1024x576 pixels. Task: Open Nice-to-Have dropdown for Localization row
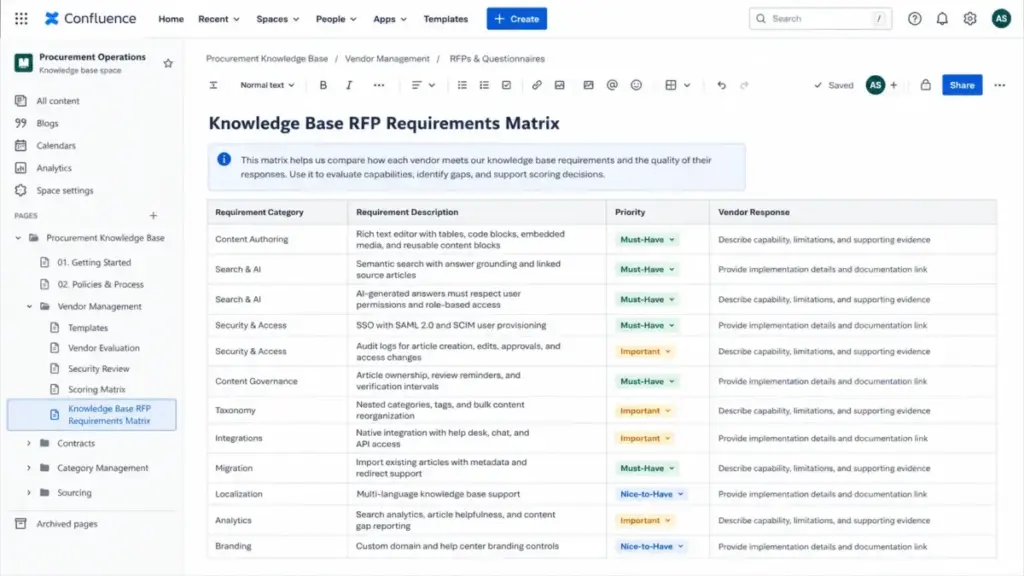[651, 494]
